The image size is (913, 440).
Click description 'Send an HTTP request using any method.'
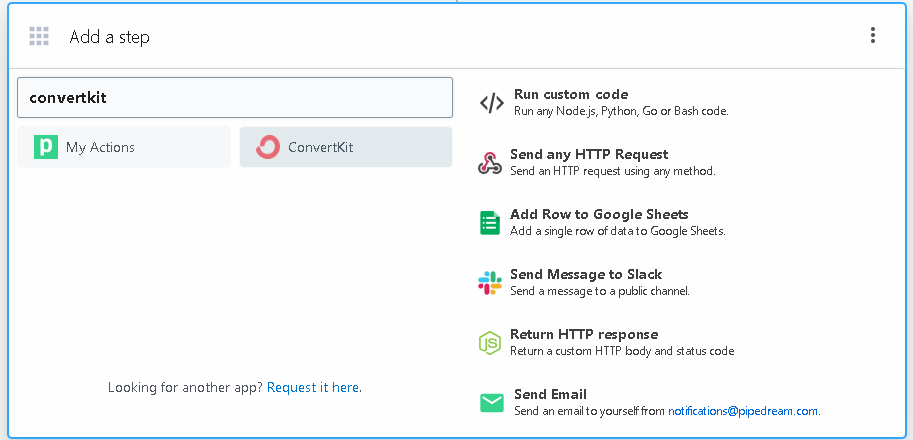click(x=613, y=171)
